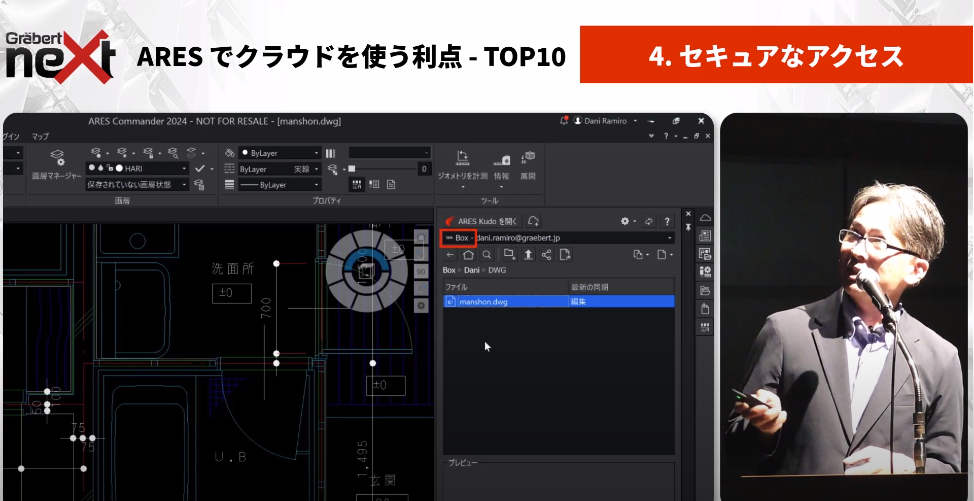Toggle the pin icon on cloud panel
The width and height of the screenshot is (974, 501).
click(688, 227)
